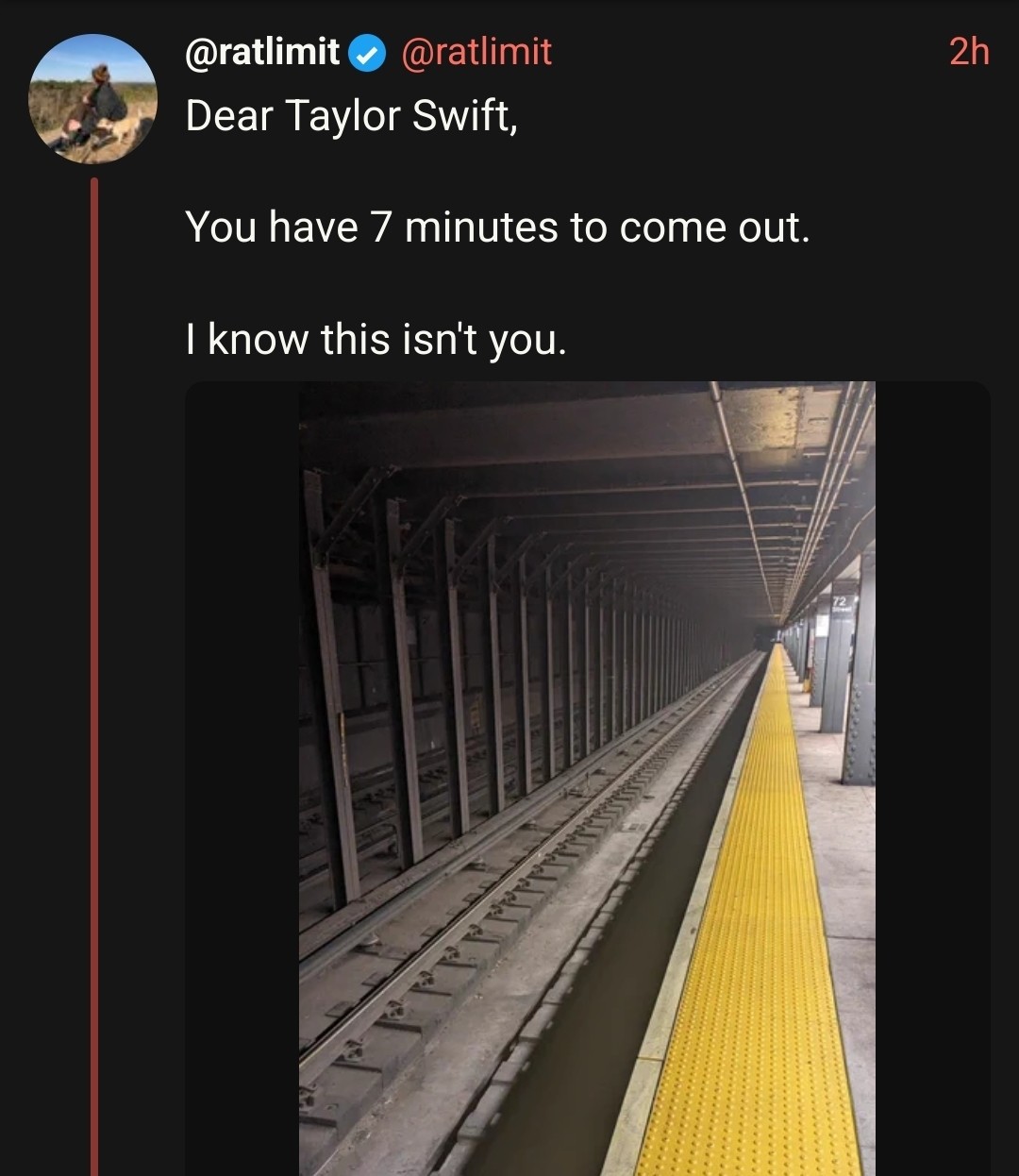Open the bold @ratlimit display name
This screenshot has width=1019, height=1176.
tap(262, 52)
